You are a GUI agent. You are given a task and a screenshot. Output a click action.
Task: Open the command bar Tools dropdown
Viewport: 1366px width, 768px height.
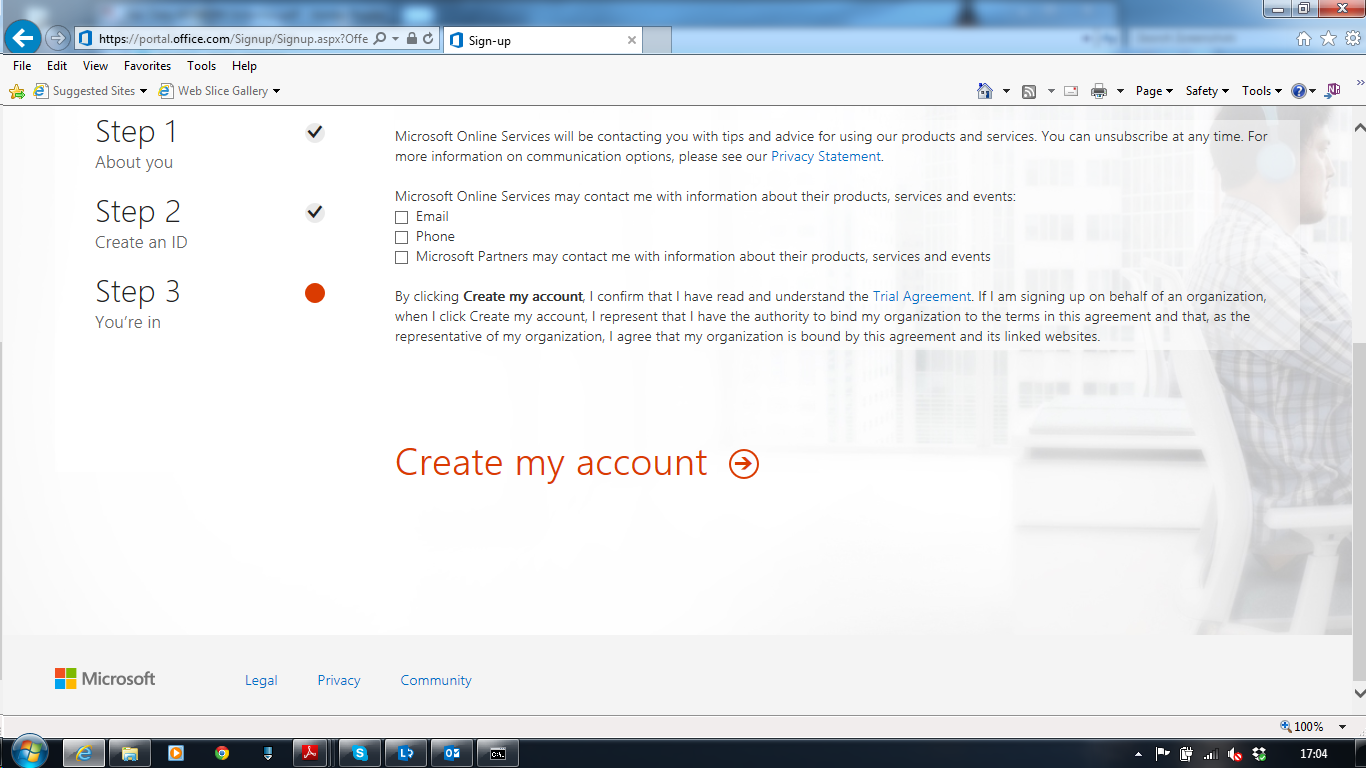tap(1262, 91)
